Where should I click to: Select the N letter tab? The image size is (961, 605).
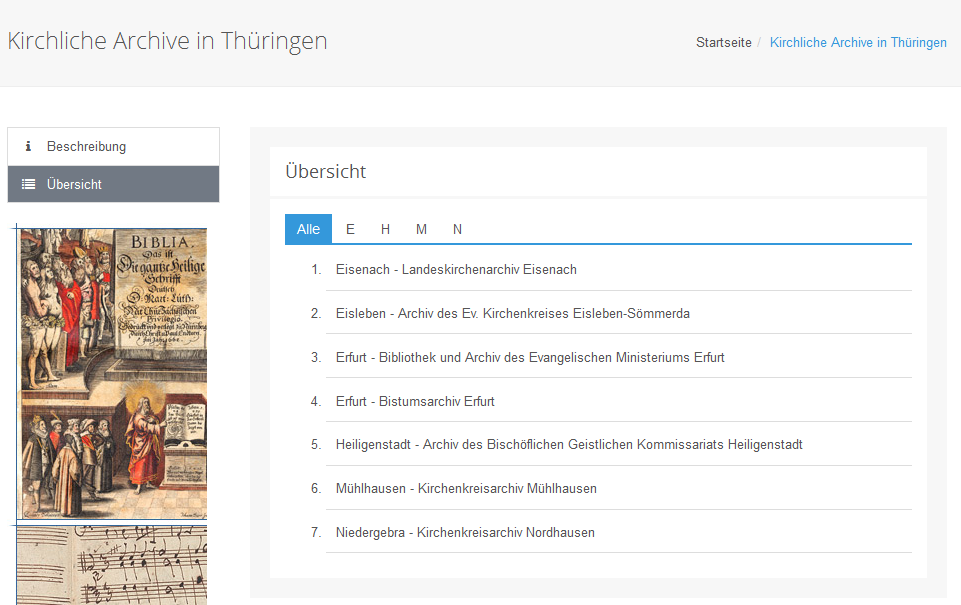457,229
